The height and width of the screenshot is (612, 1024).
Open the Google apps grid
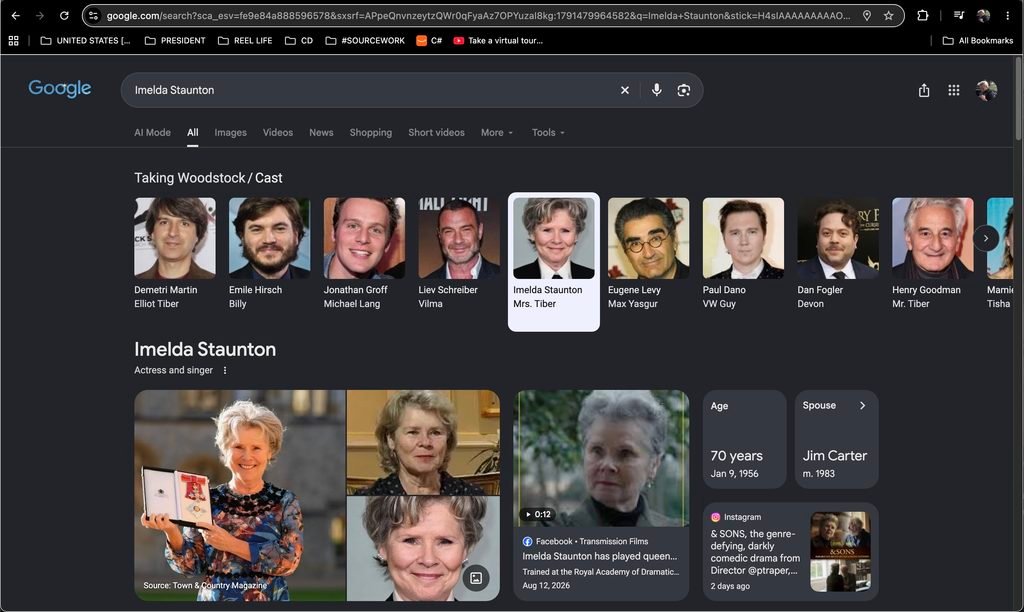click(953, 90)
